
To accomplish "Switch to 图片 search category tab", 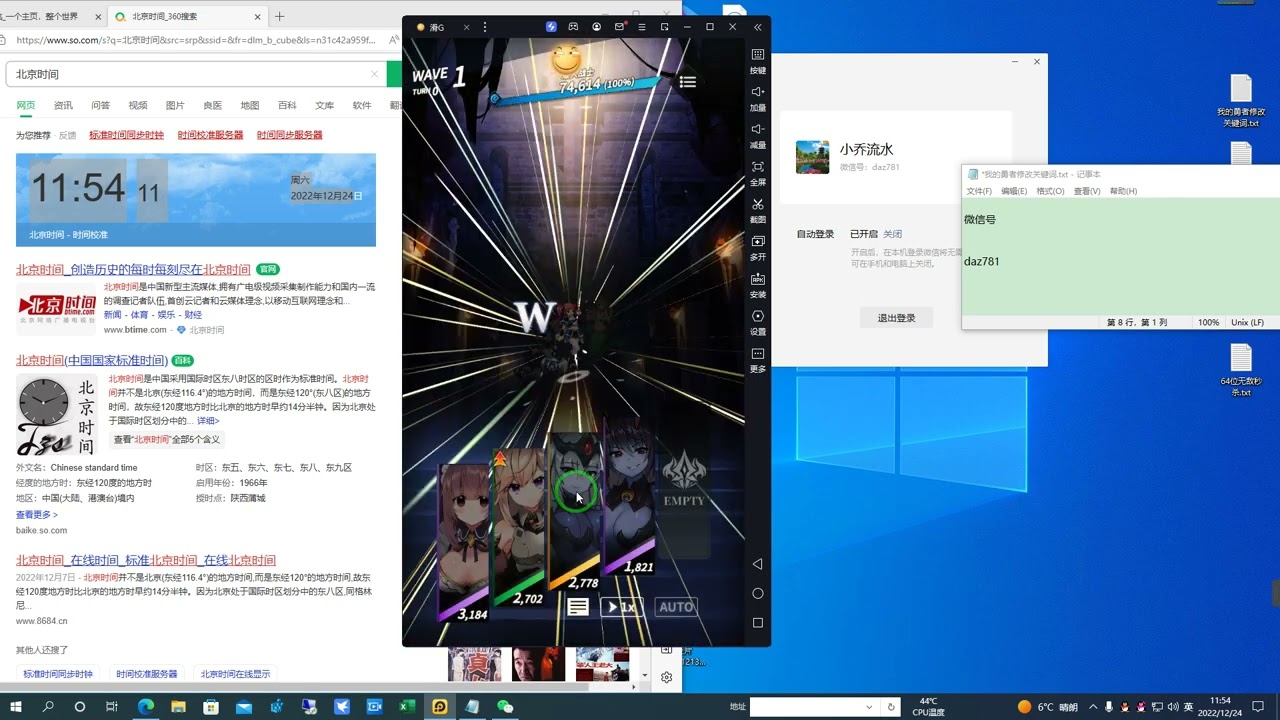I will click(x=175, y=105).
